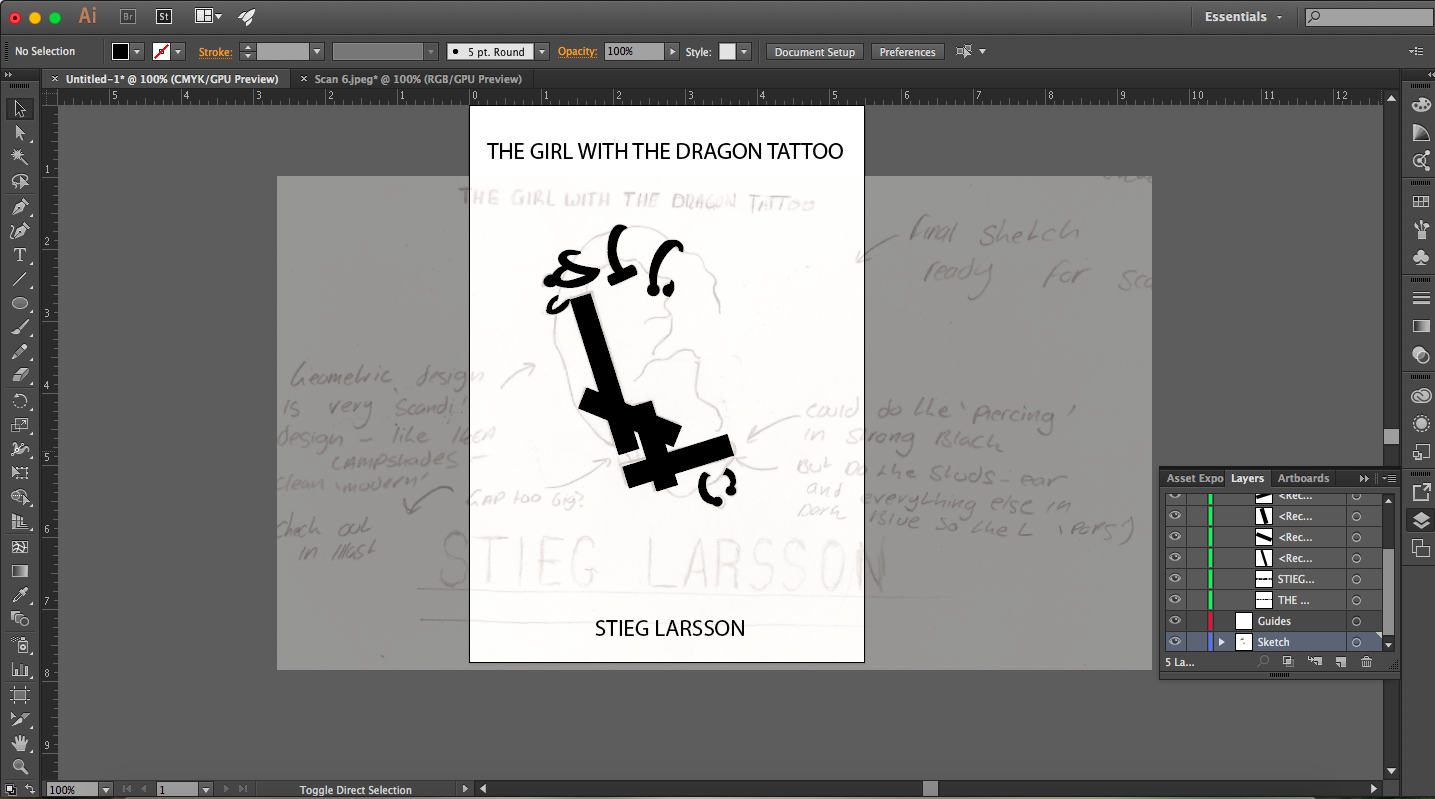This screenshot has height=799, width=1435.
Task: Click the Document Setup button
Action: point(815,52)
